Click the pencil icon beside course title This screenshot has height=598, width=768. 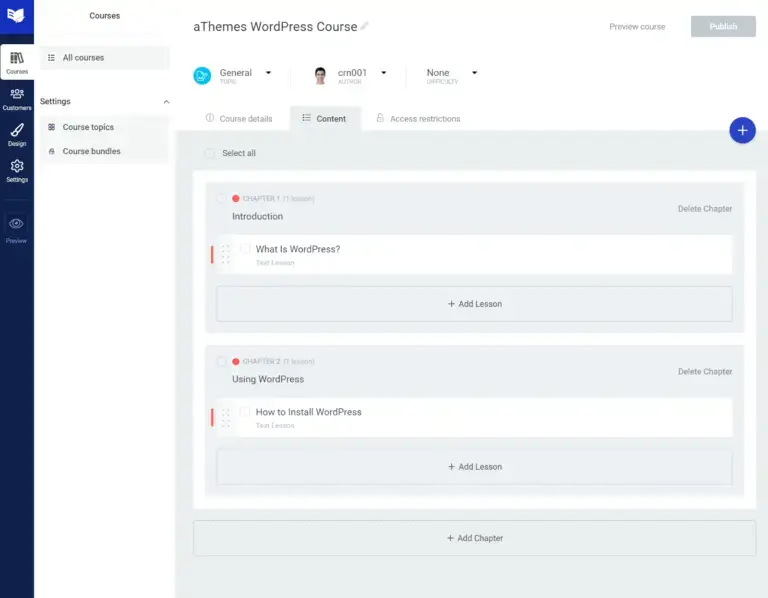[364, 26]
